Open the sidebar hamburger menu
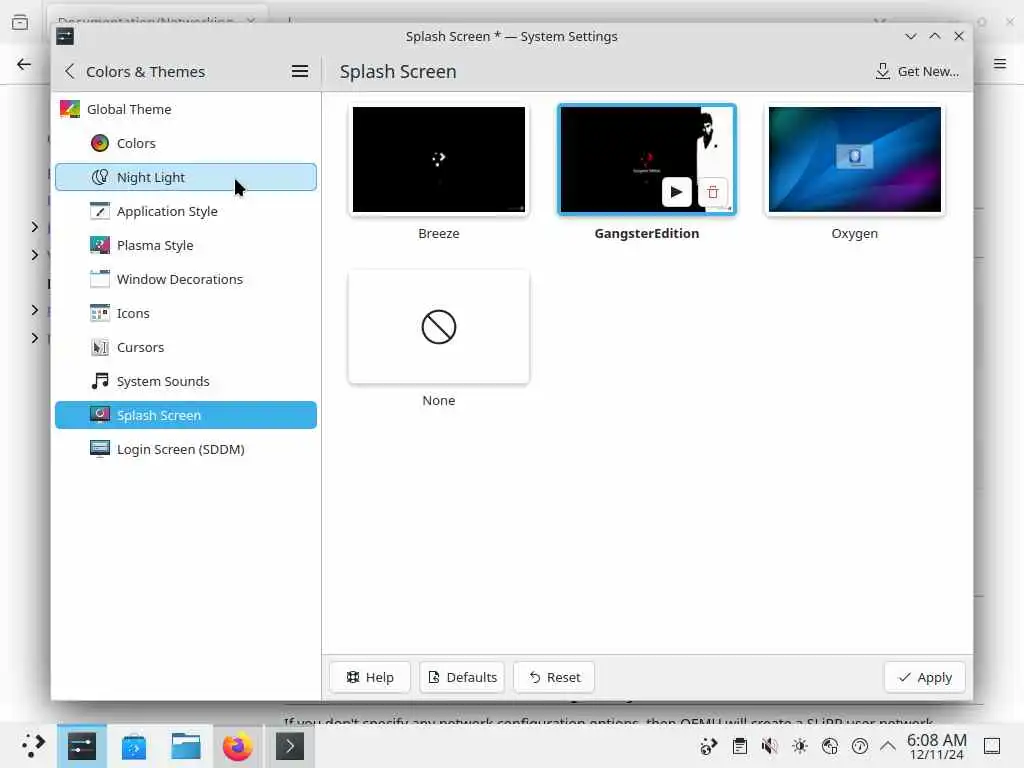The width and height of the screenshot is (1024, 768). [300, 71]
